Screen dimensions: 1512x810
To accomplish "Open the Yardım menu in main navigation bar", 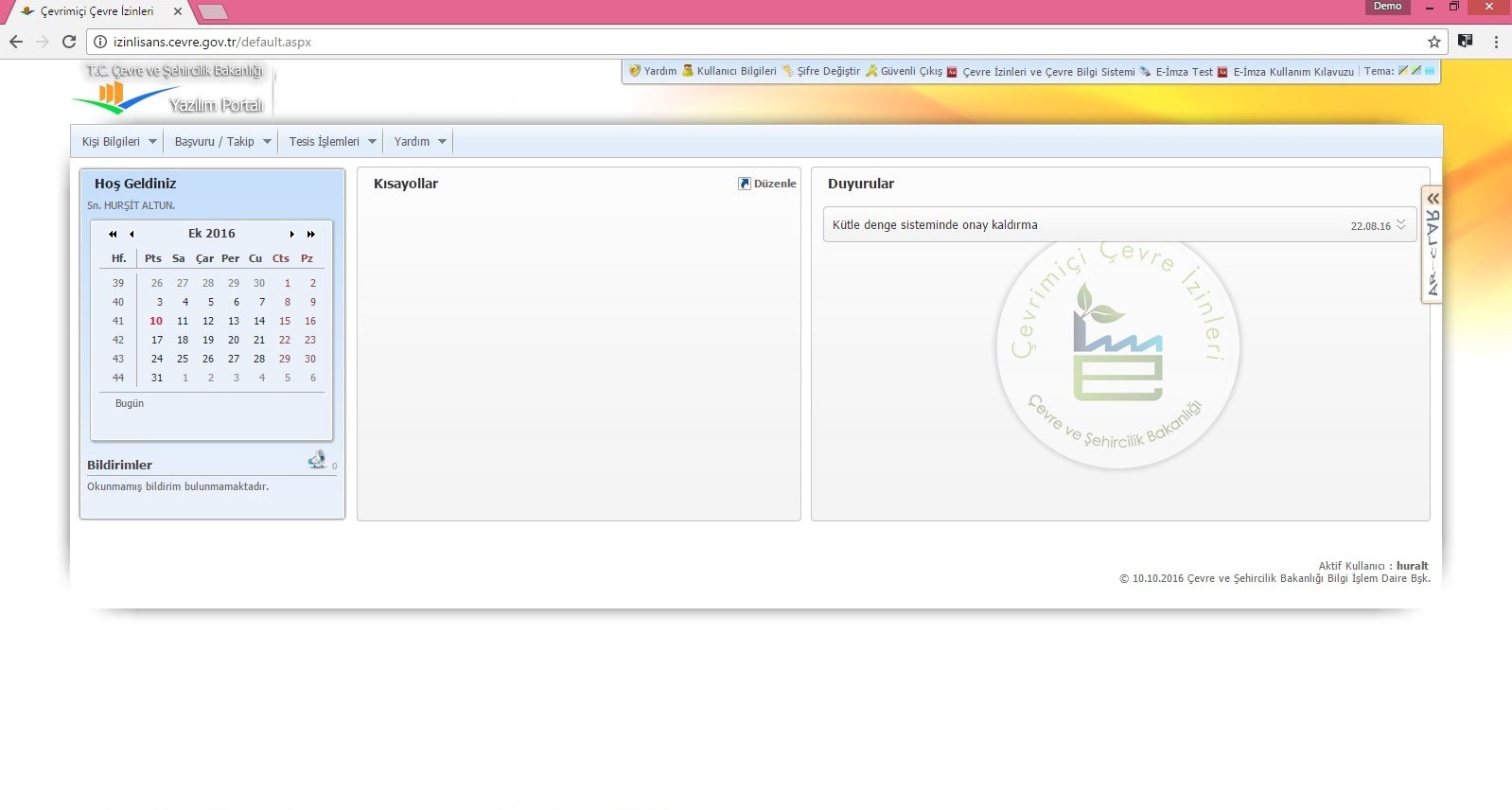I will coord(420,142).
